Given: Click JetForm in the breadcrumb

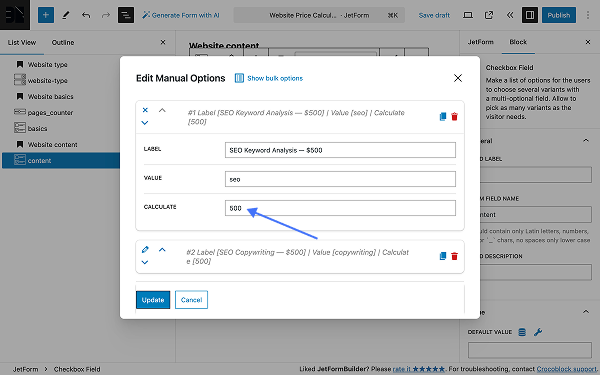Looking at the screenshot, I should pyautogui.click(x=25, y=369).
